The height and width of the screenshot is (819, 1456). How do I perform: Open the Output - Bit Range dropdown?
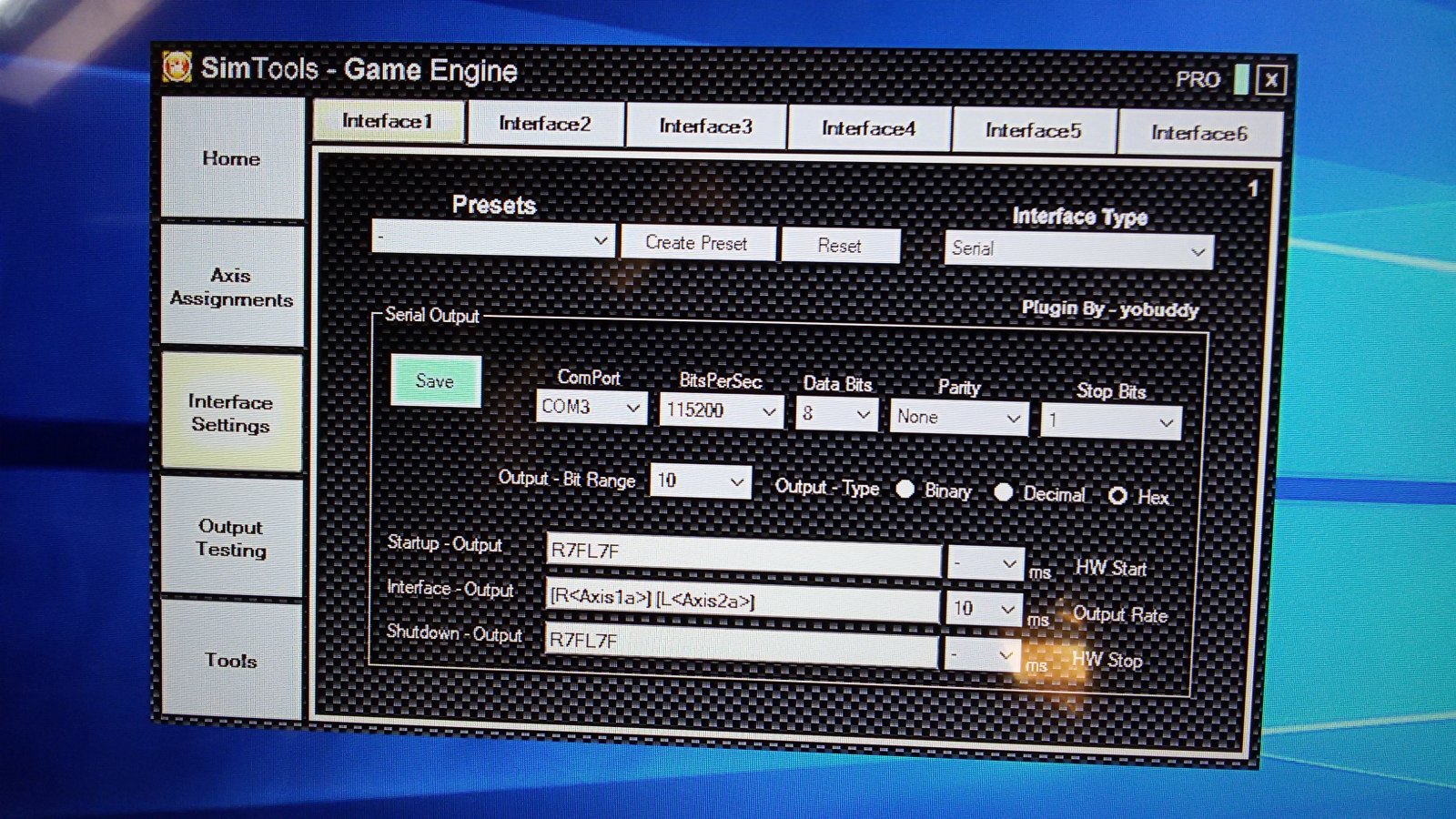700,480
